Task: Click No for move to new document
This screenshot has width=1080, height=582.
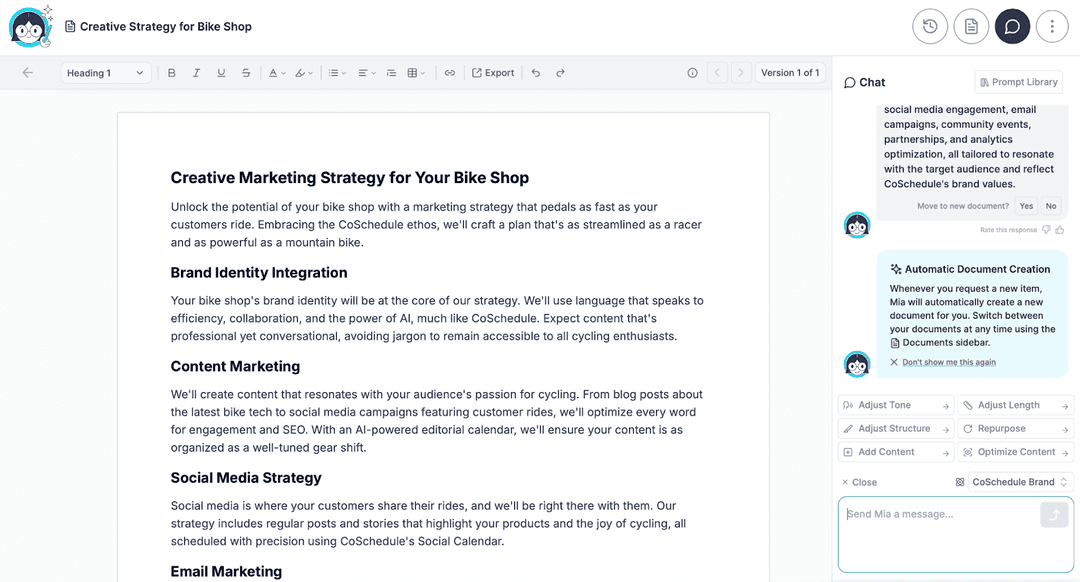Action: (x=1050, y=206)
